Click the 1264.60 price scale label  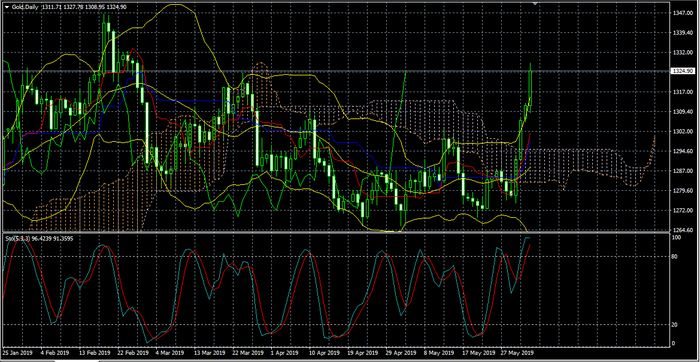tap(683, 230)
